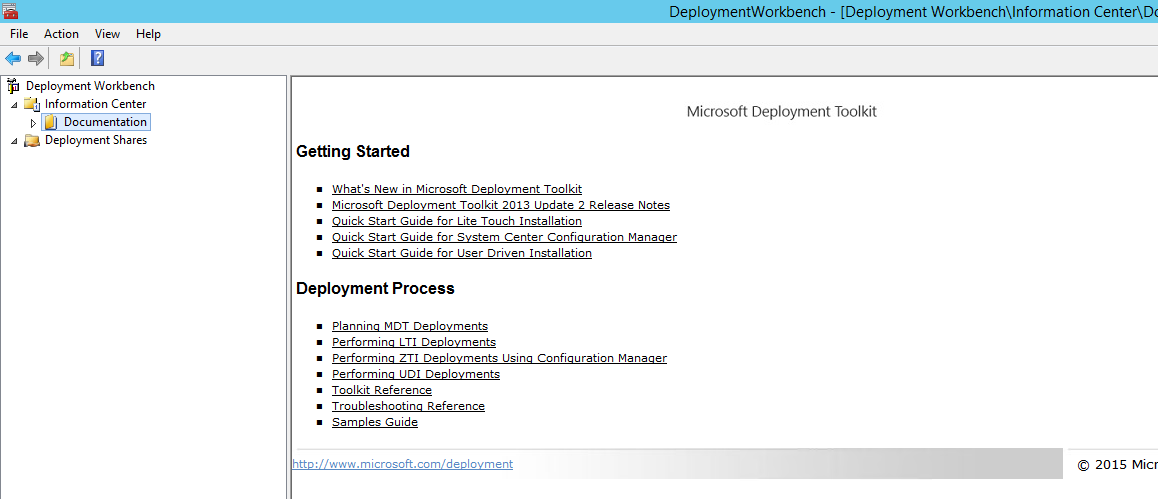The image size is (1158, 499).
Task: Open the File menu
Action: tap(19, 34)
